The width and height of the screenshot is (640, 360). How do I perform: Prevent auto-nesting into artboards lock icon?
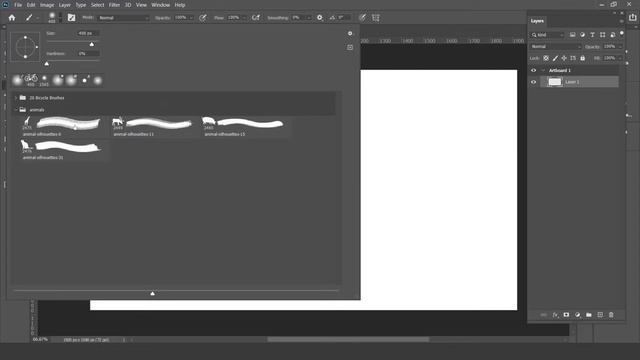pyautogui.click(x=573, y=58)
